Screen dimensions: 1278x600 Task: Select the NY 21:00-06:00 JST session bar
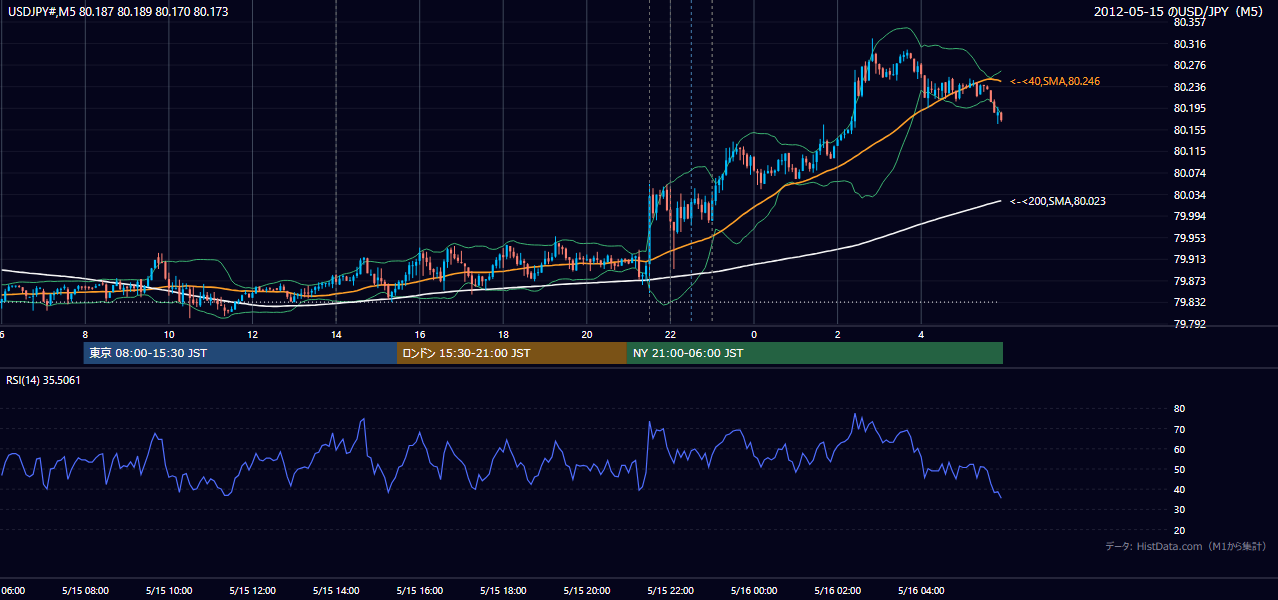[815, 353]
